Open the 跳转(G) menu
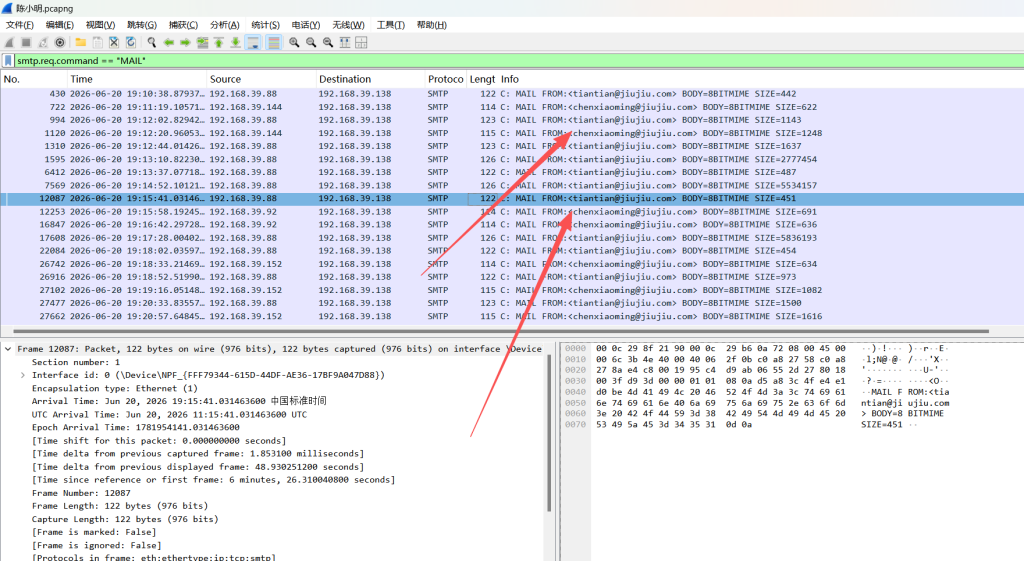This screenshot has height=561, width=1024. [x=142, y=25]
